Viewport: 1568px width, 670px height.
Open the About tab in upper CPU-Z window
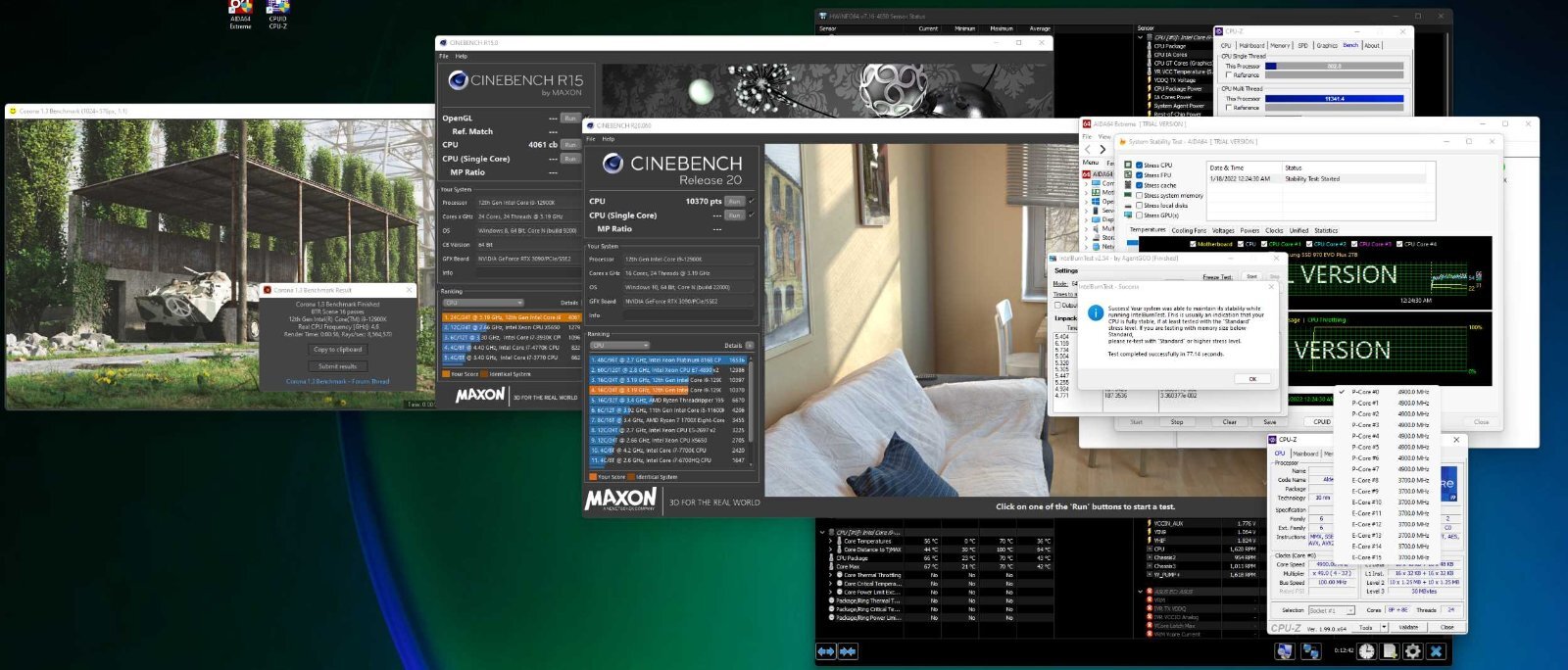[1372, 45]
